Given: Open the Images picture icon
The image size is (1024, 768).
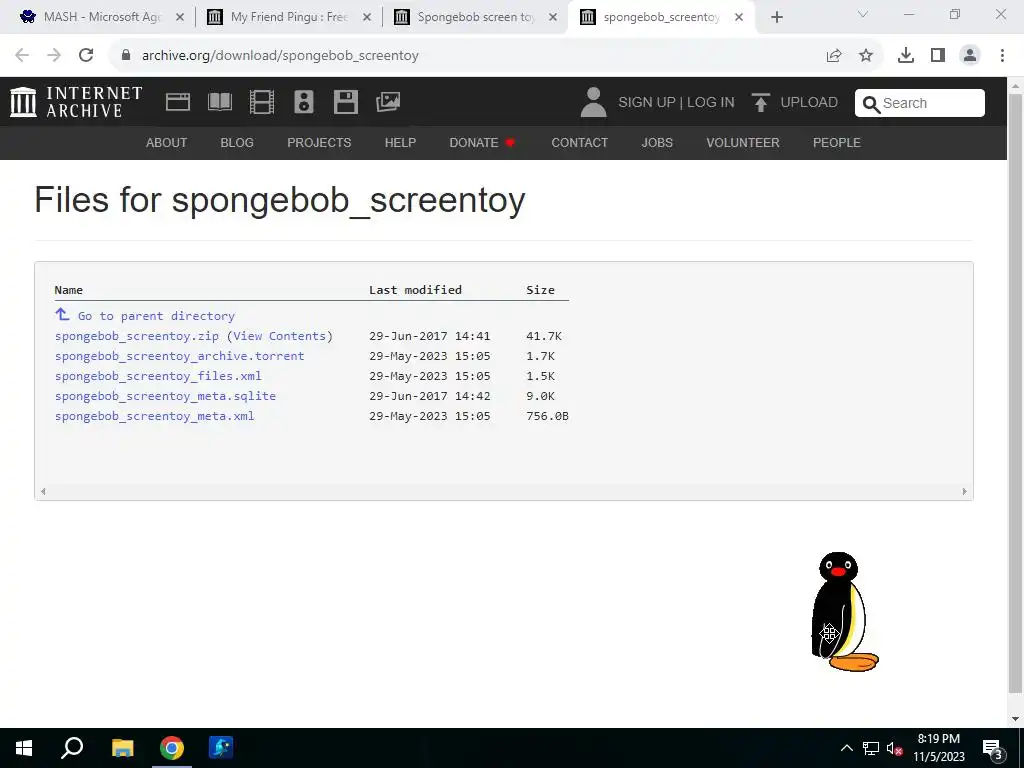Looking at the screenshot, I should 388,102.
